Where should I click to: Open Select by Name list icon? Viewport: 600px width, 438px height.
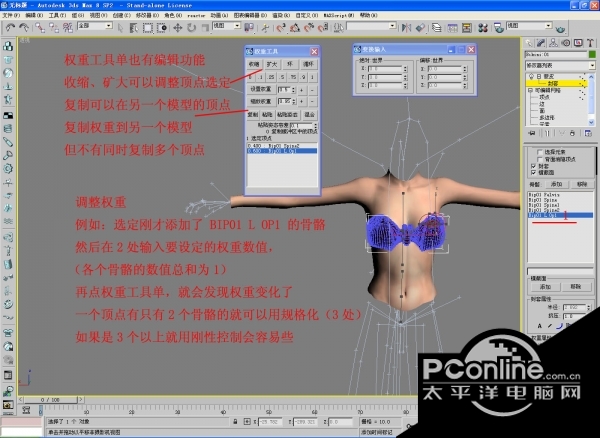pyautogui.click(x=134, y=28)
